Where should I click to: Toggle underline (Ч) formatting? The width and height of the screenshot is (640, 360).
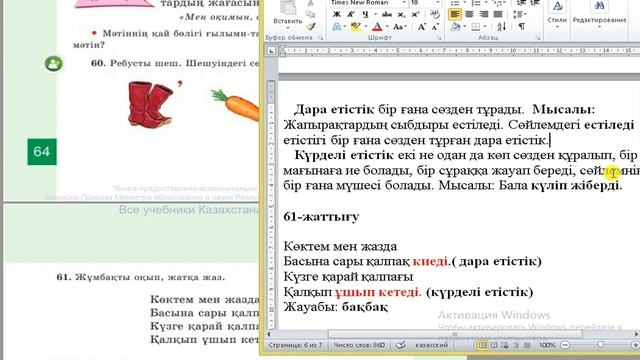point(365,15)
